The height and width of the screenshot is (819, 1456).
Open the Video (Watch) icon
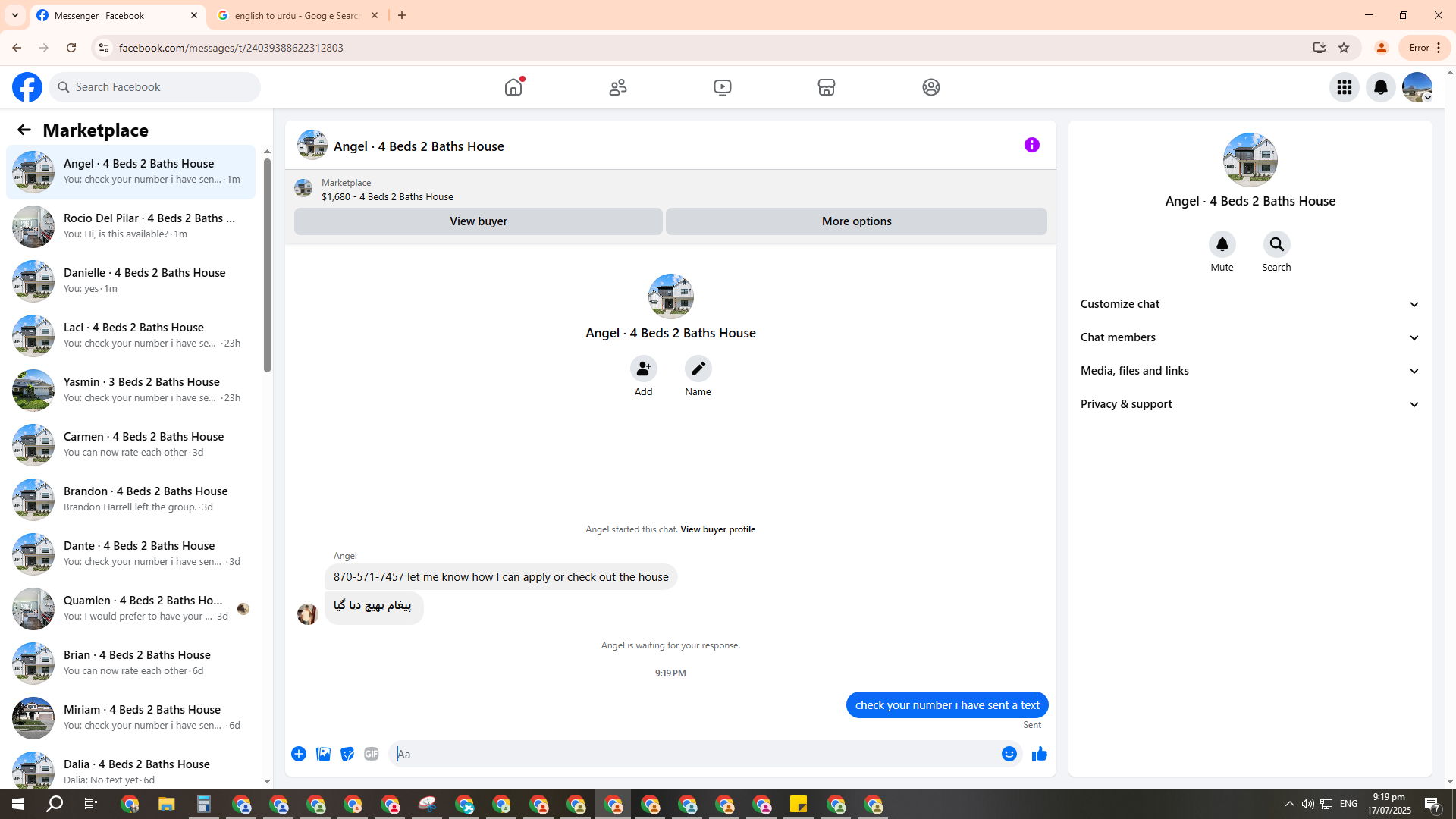pyautogui.click(x=723, y=87)
